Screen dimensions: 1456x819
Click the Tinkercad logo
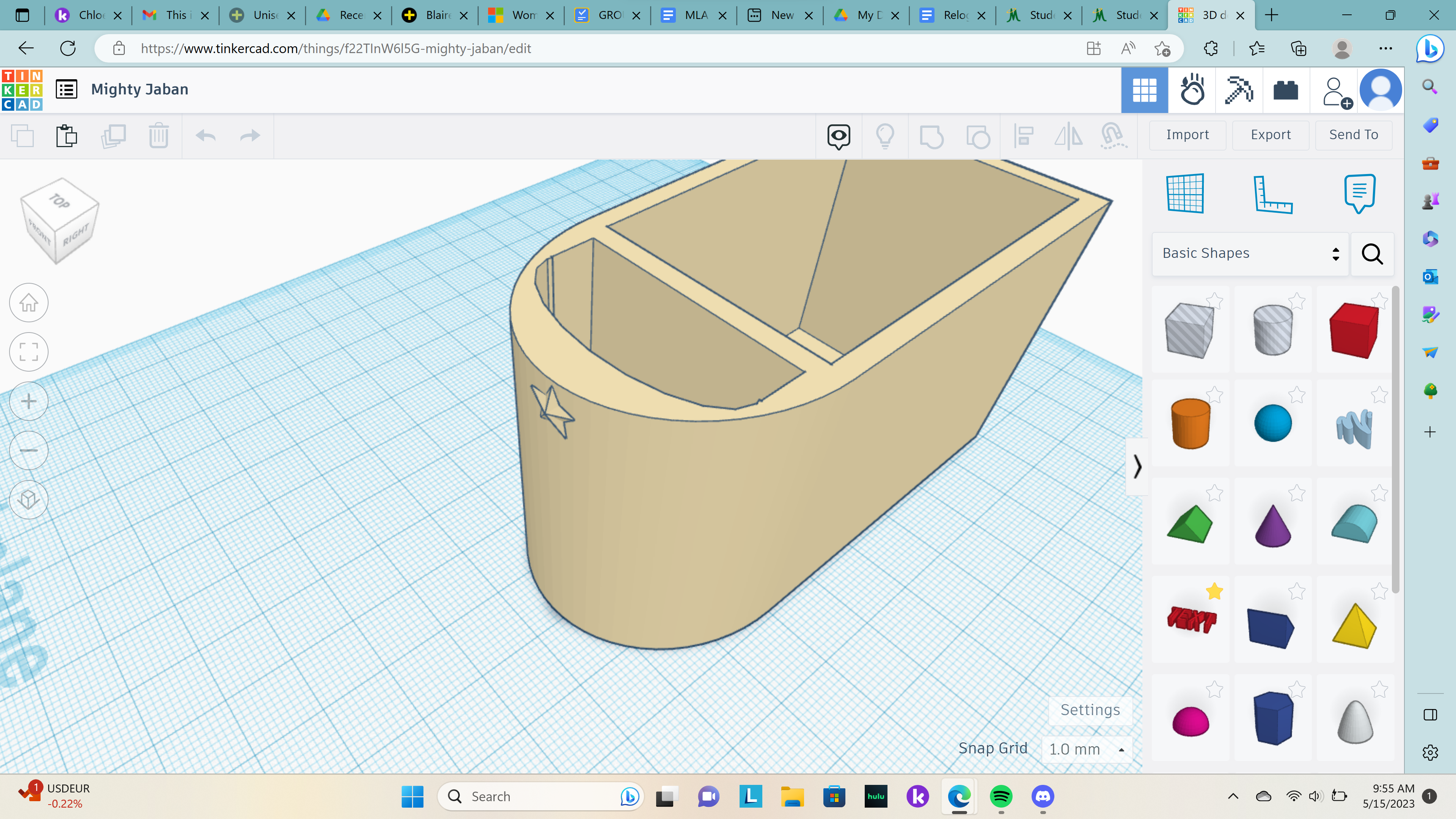(22, 90)
